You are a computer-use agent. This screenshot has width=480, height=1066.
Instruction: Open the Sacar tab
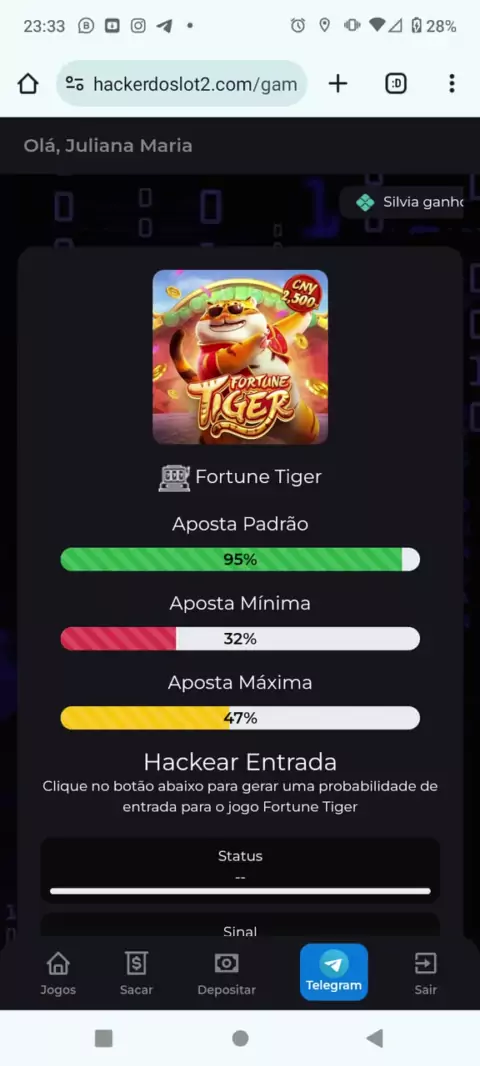(x=136, y=973)
